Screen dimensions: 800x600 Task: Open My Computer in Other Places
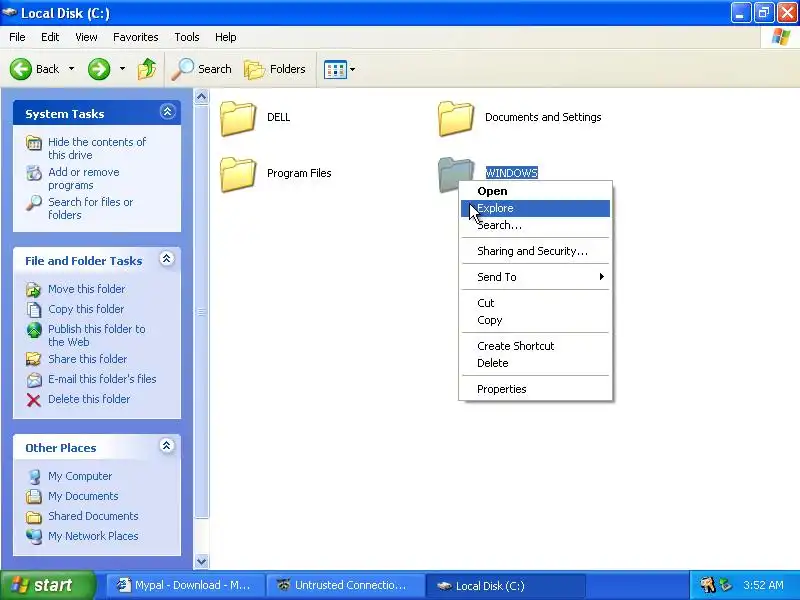point(80,476)
